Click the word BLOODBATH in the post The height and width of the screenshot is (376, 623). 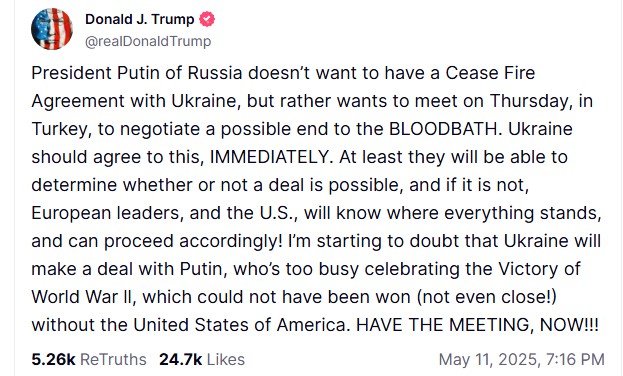click(x=443, y=129)
